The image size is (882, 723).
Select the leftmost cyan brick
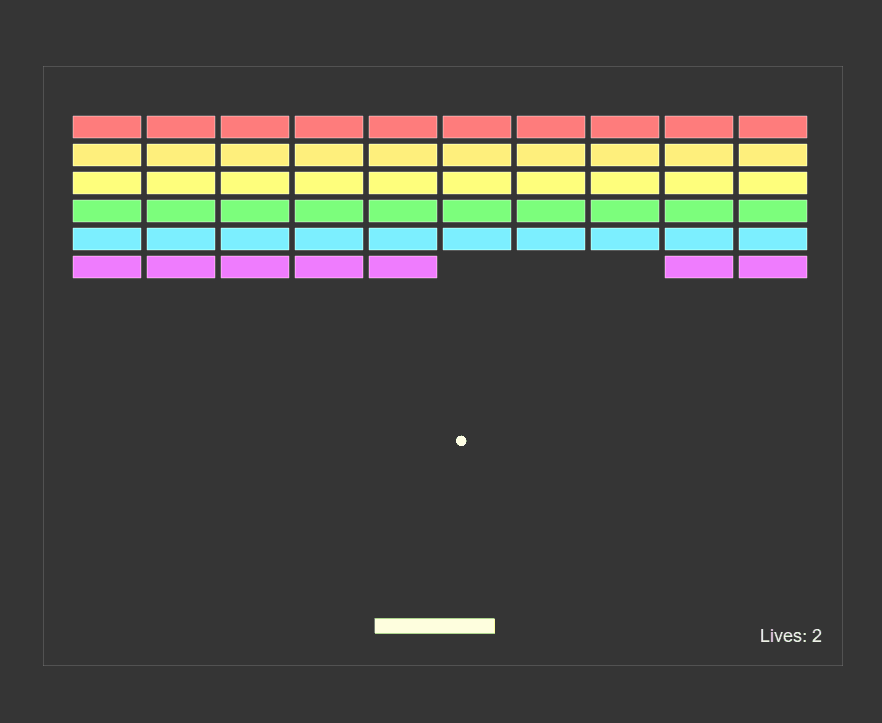(x=107, y=239)
